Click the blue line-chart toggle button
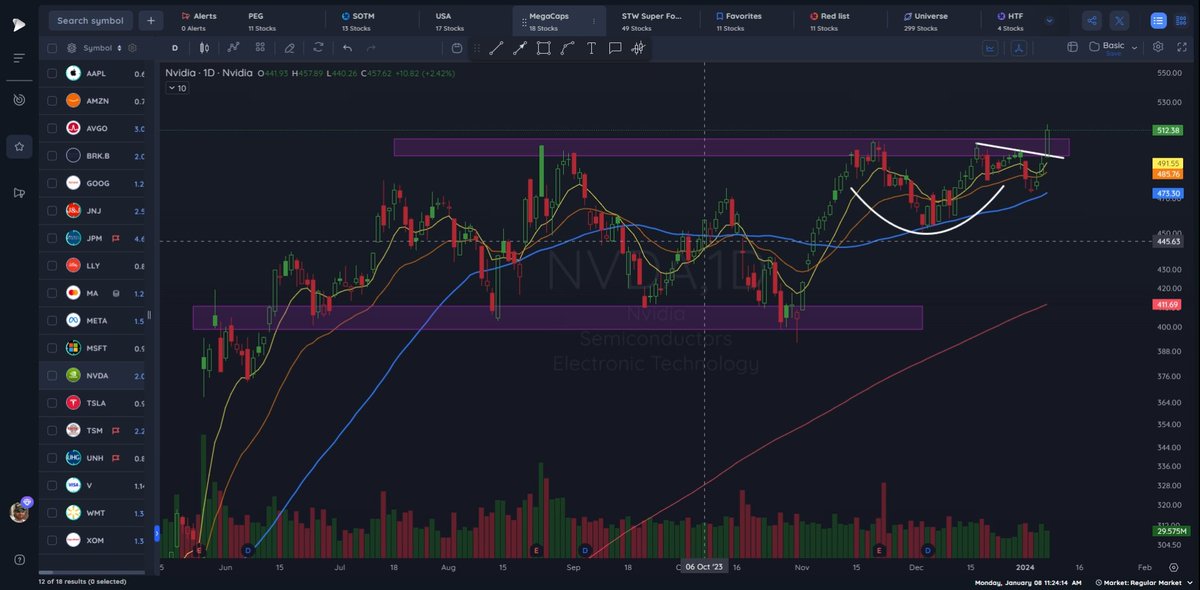This screenshot has height=590, width=1200. (992, 47)
